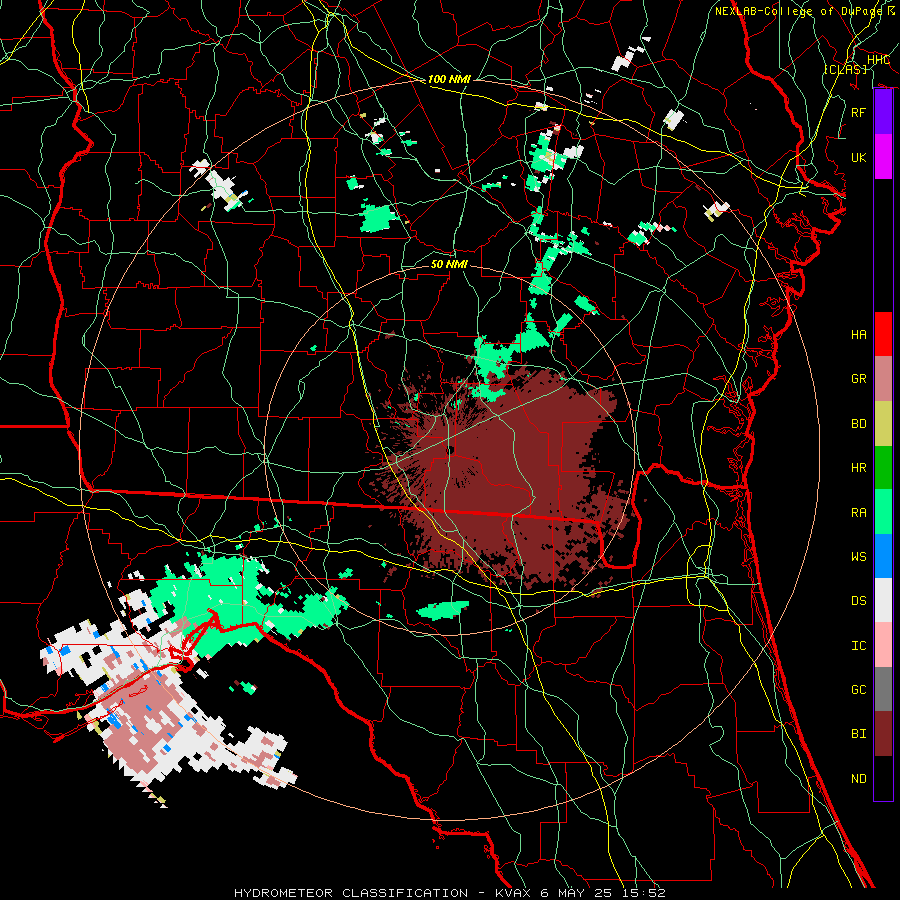
Task: Click the ND black legend swatch
Action: (883, 778)
